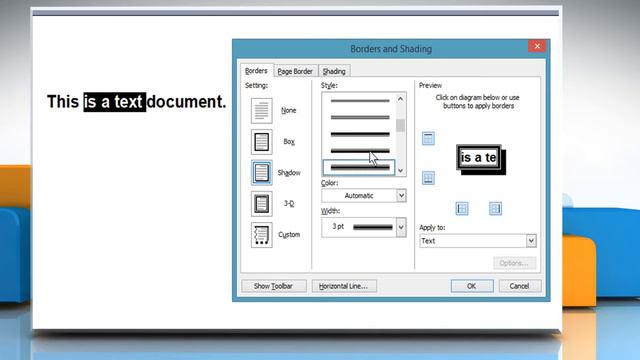This screenshot has width=640, height=360.
Task: Expand the Apply to dropdown showing Text
Action: tap(478, 241)
